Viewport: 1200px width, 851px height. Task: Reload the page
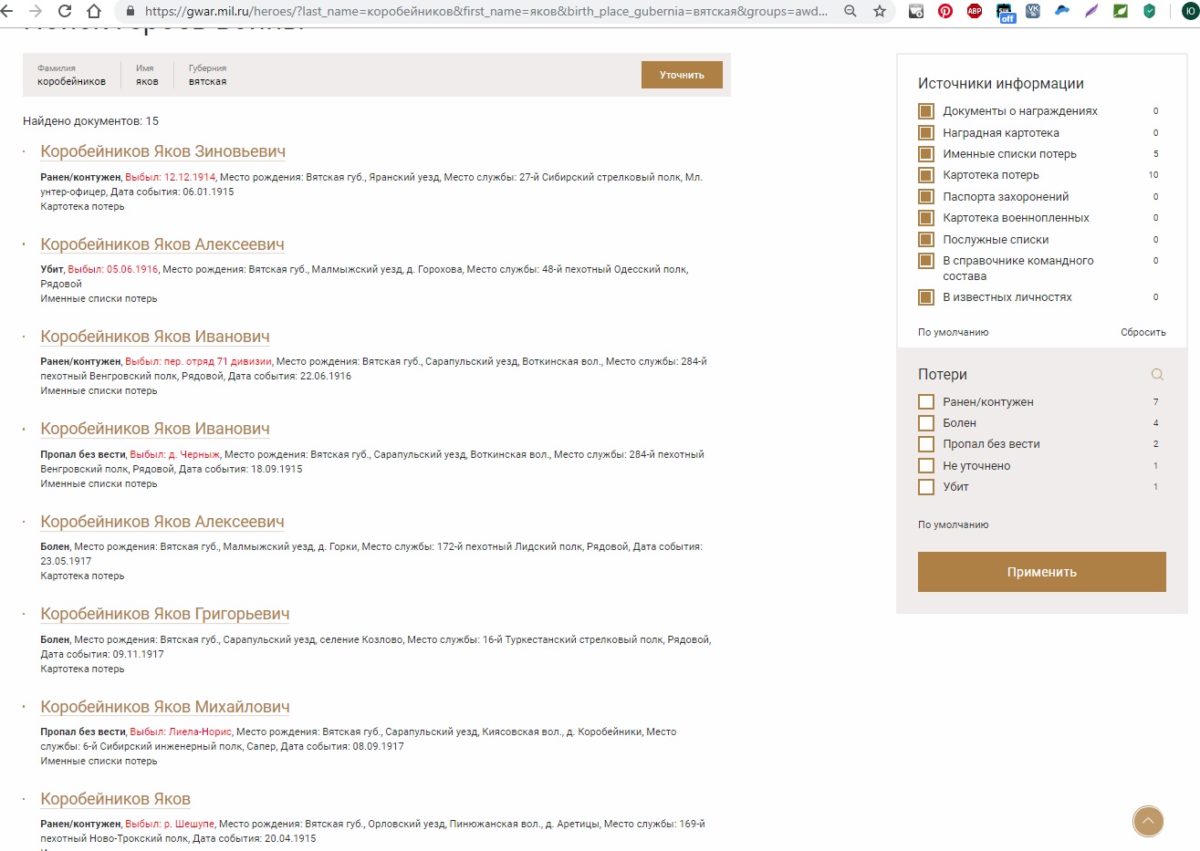pos(65,12)
